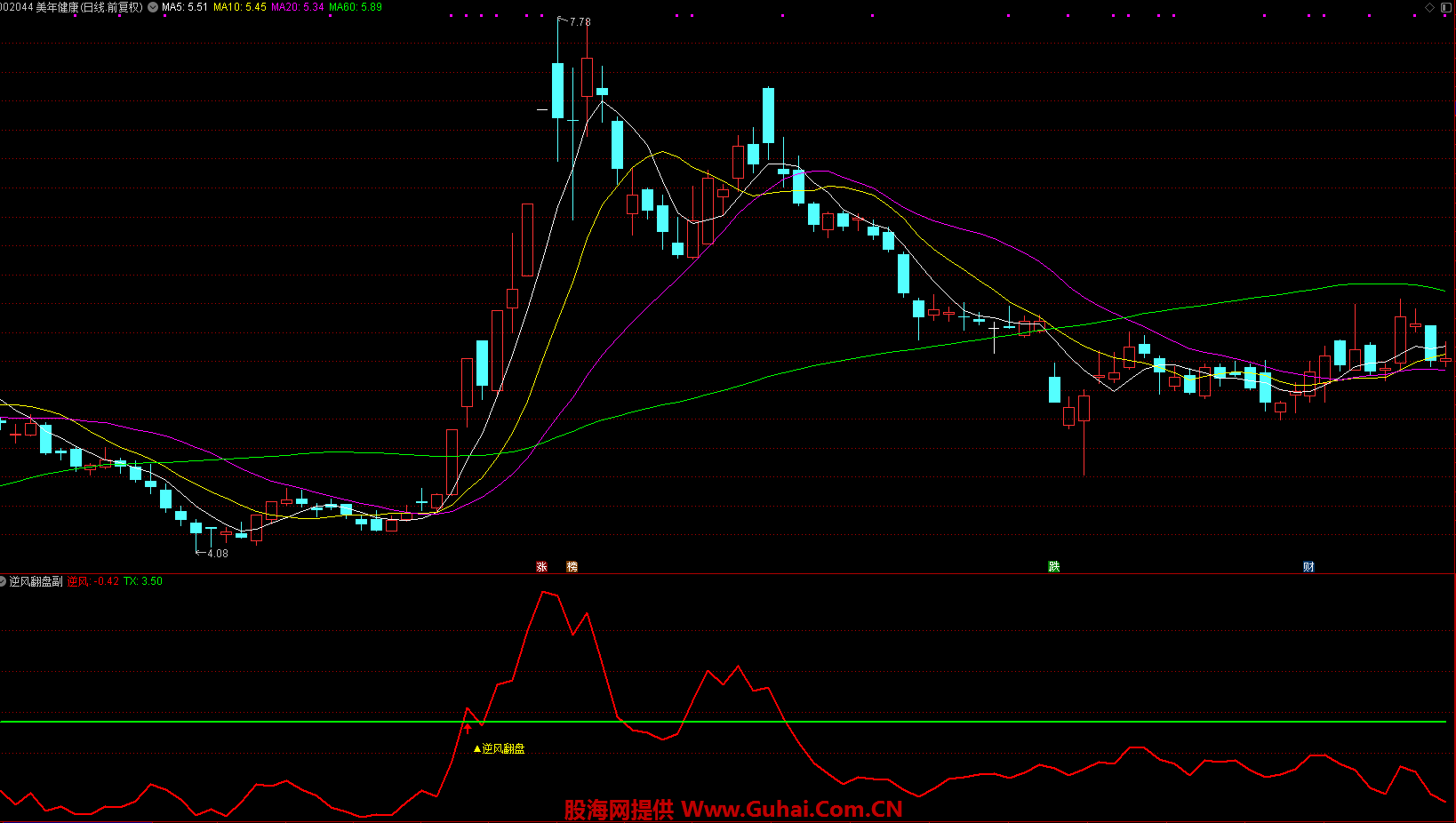The width and height of the screenshot is (1456, 823).
Task: Click the 榜 event marker icon
Action: pyautogui.click(x=572, y=566)
